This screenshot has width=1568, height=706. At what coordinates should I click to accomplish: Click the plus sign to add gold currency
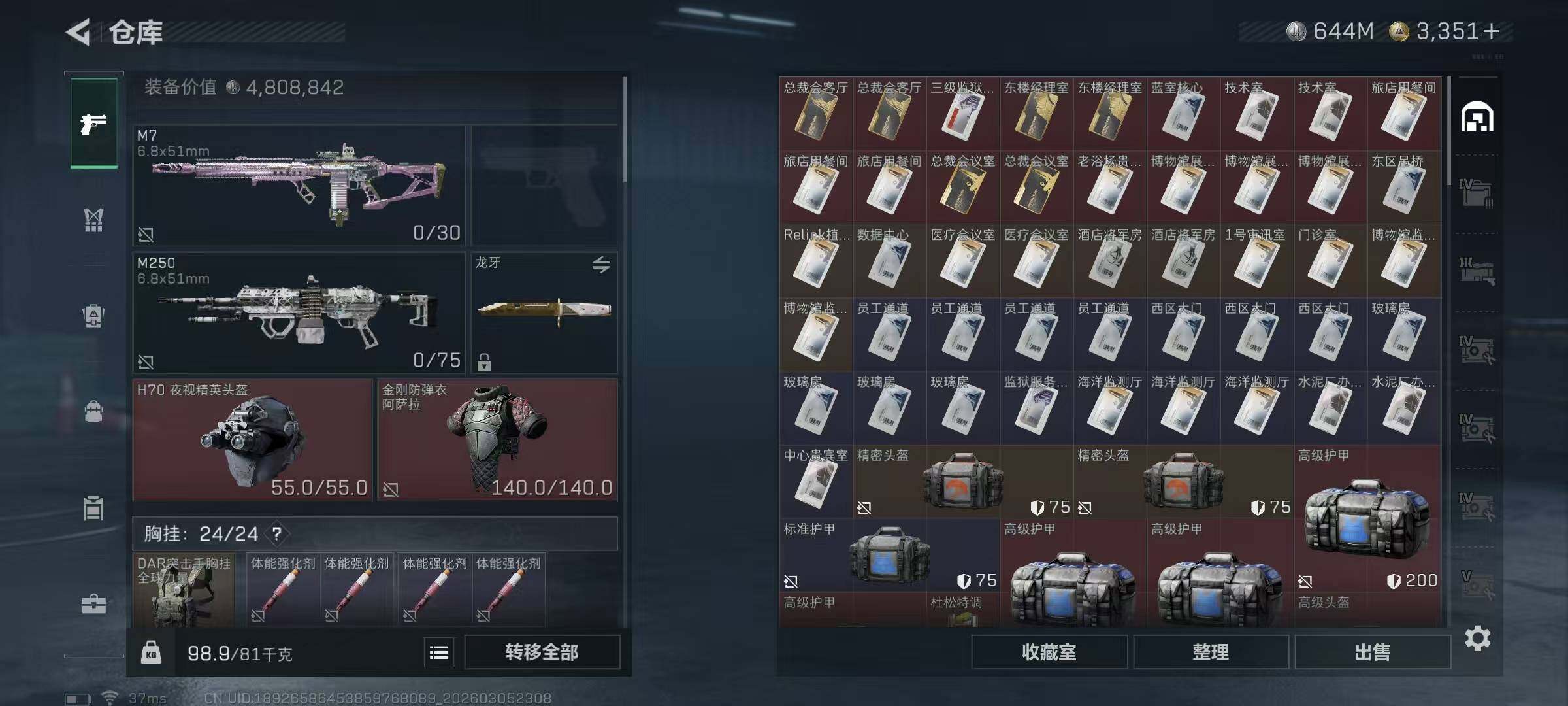(x=1492, y=31)
